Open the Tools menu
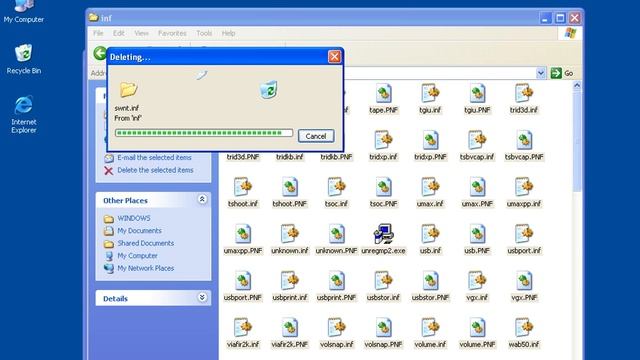Image resolution: width=640 pixels, height=360 pixels. [x=204, y=33]
